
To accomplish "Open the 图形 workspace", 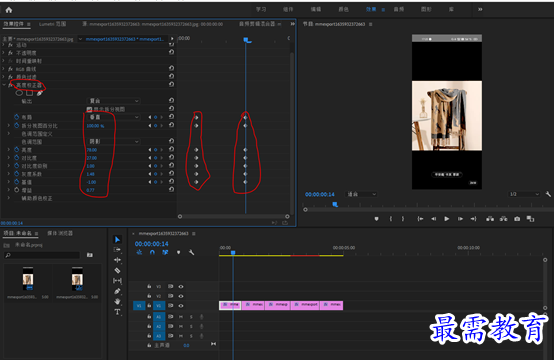I will (x=426, y=10).
